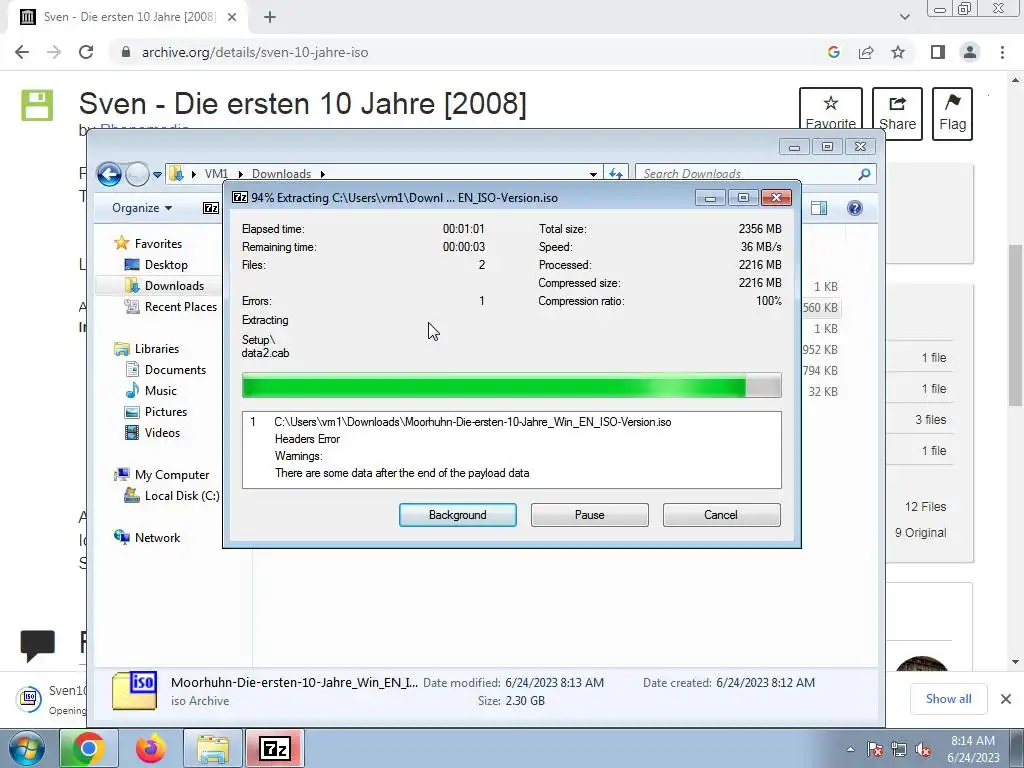Viewport: 1024px width, 768px height.
Task: Toggle the Explorer preview pane icon
Action: coord(819,208)
